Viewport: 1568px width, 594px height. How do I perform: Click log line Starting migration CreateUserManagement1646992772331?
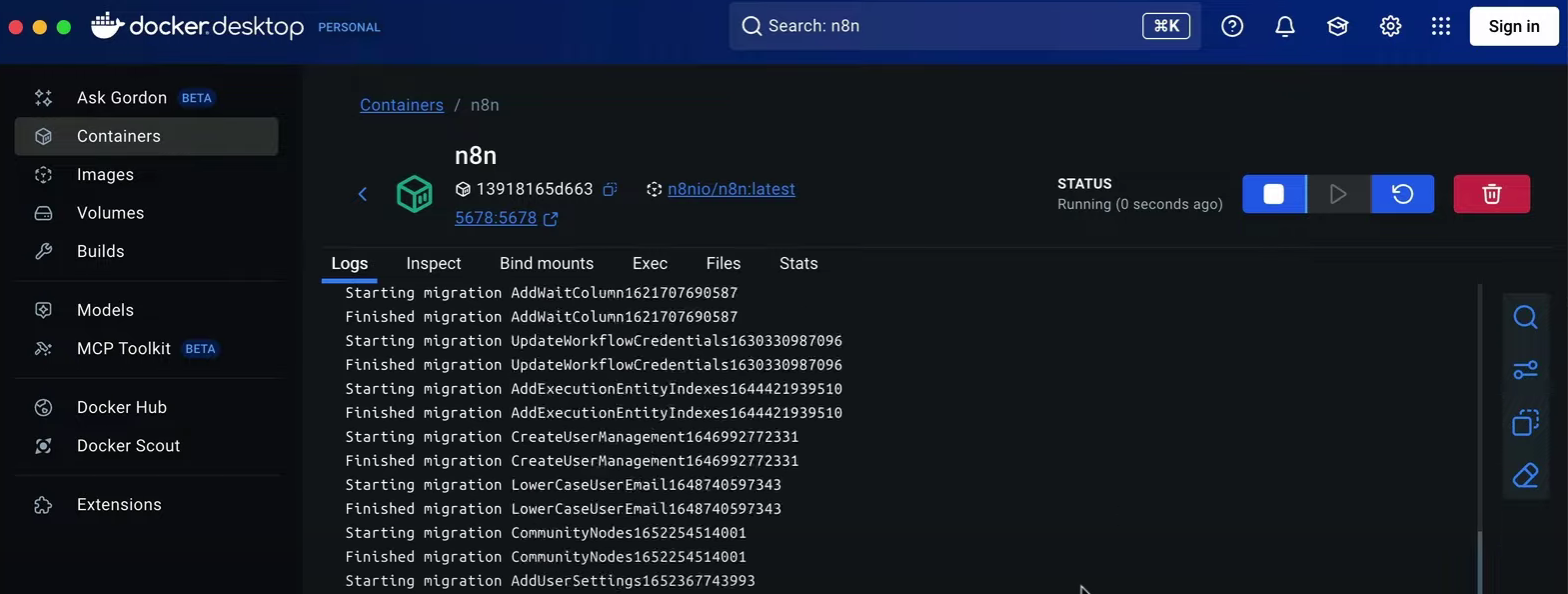[572, 437]
